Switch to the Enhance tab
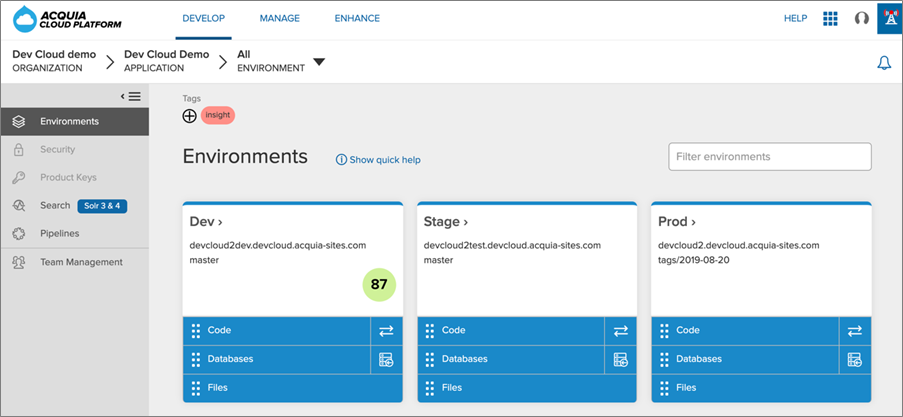The image size is (903, 417). [x=357, y=18]
